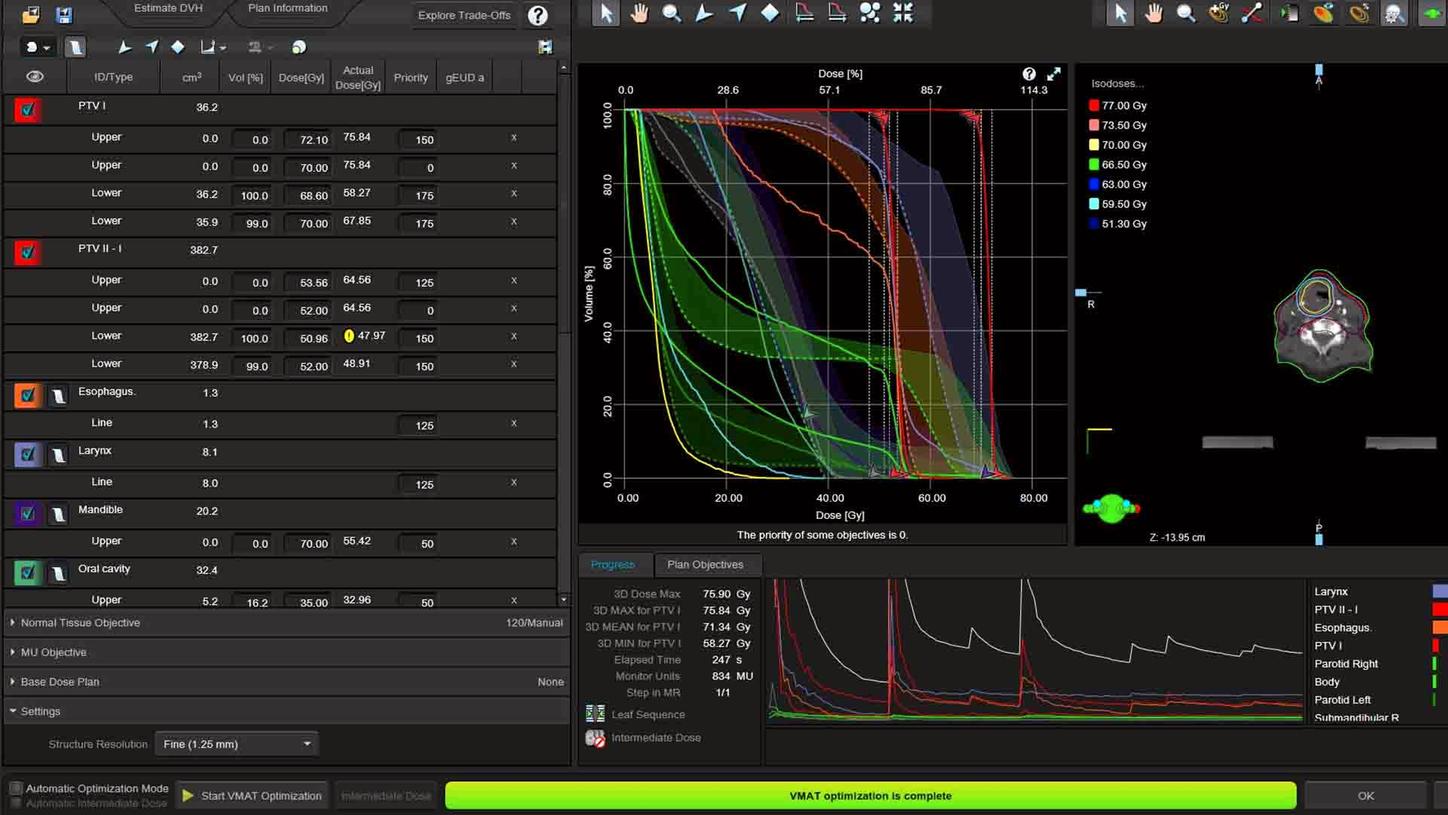Screen dimensions: 1448x815
Task: Open the Structure Resolution dropdown
Action: click(235, 744)
